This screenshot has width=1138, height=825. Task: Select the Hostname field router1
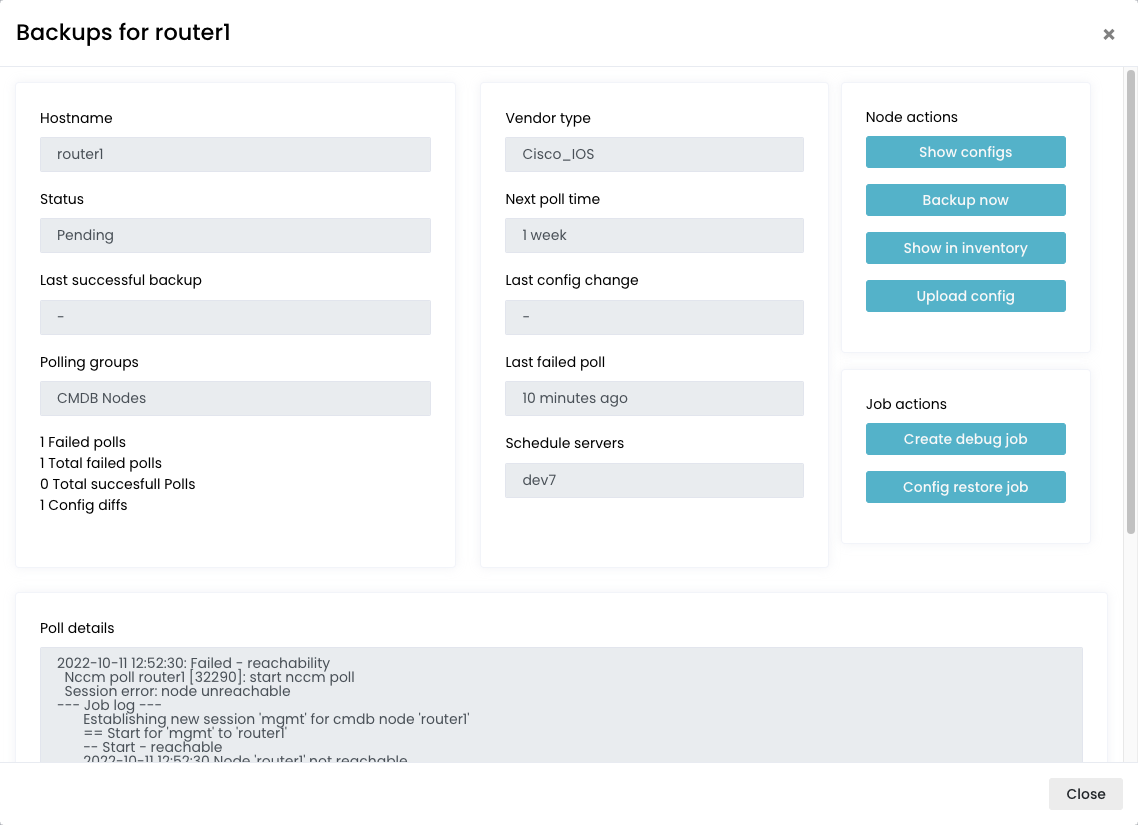235,154
